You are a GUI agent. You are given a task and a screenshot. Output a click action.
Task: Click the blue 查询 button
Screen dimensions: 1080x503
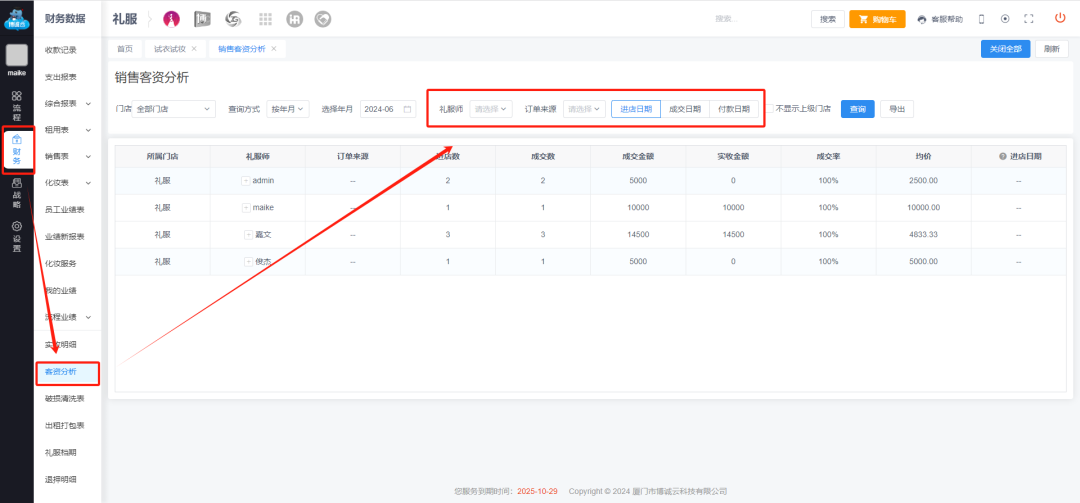858,109
